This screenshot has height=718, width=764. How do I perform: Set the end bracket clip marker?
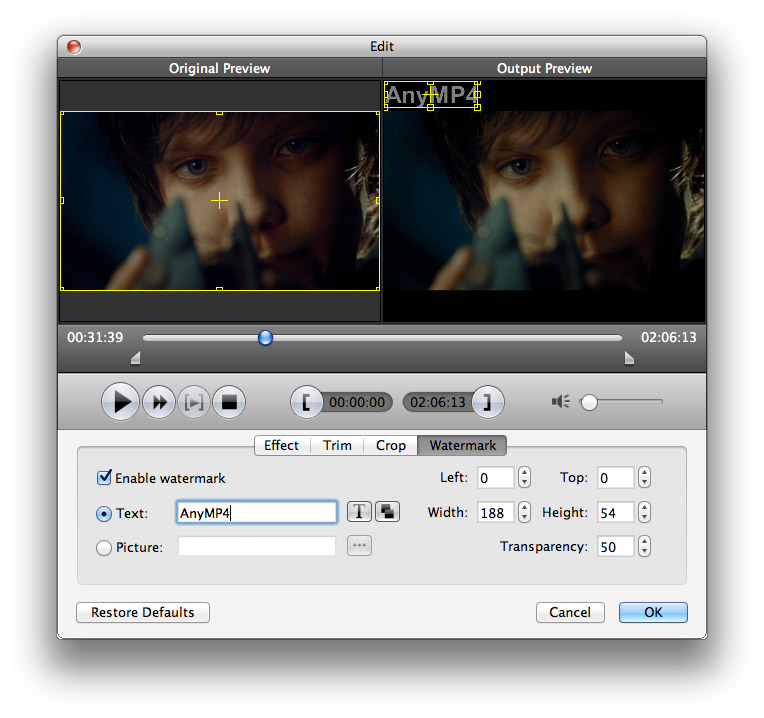[x=488, y=402]
